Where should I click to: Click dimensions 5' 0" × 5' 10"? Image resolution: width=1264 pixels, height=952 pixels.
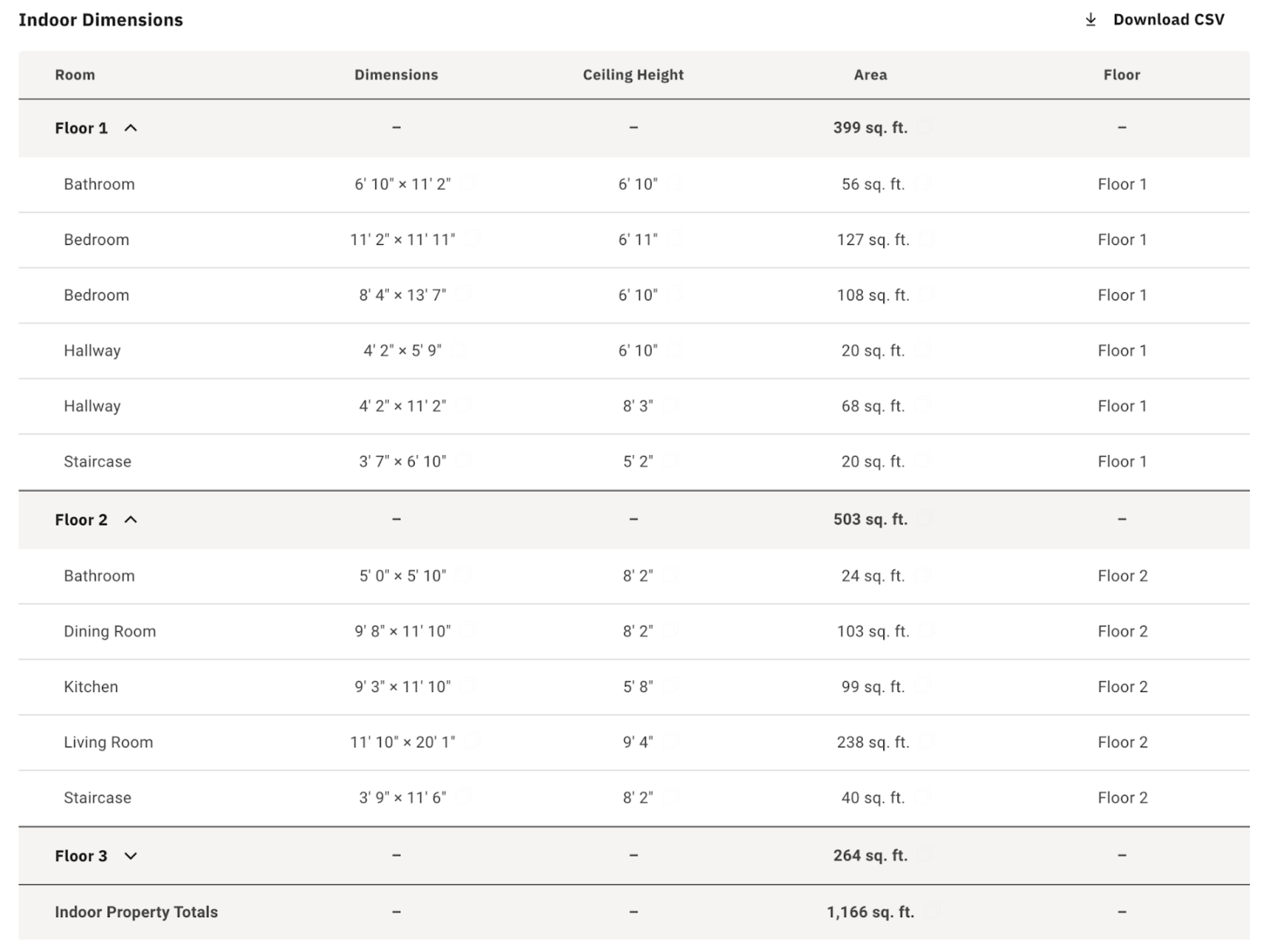[402, 576]
